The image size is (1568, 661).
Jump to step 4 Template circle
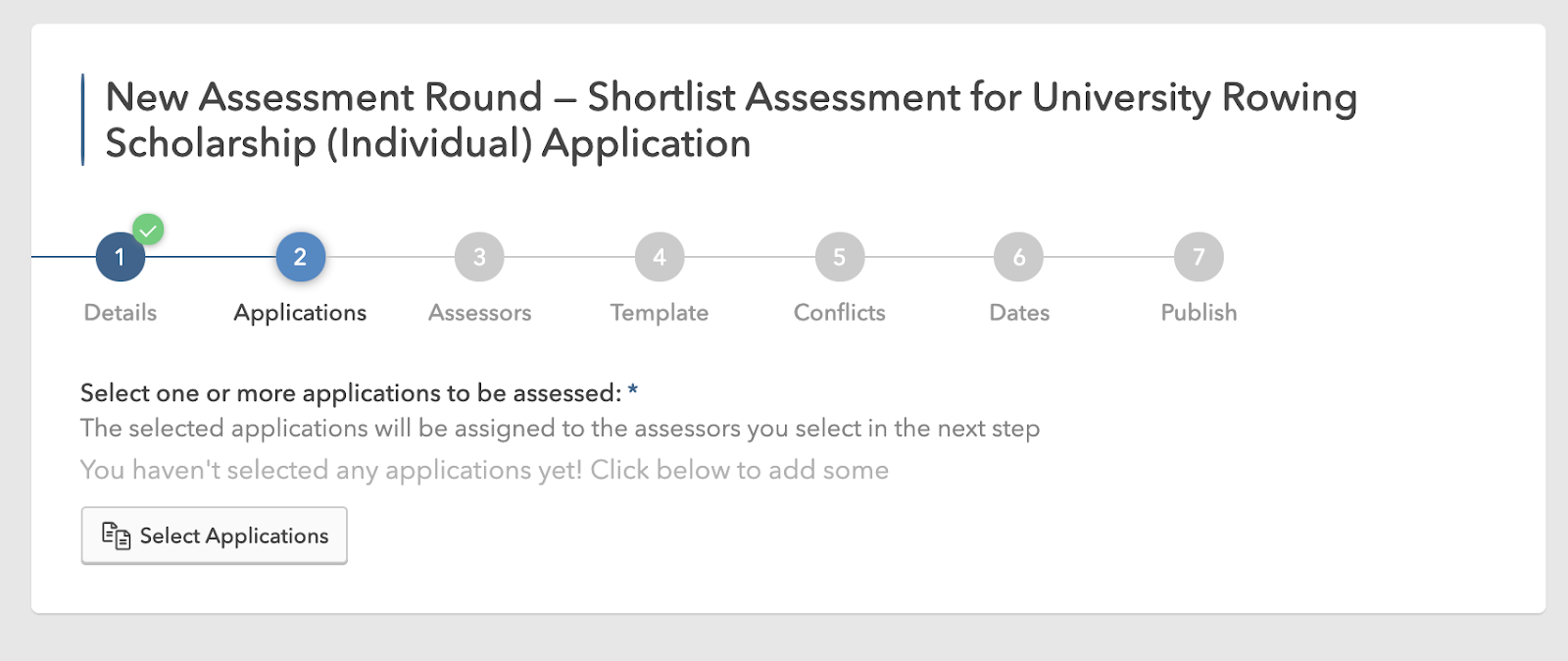pos(660,257)
